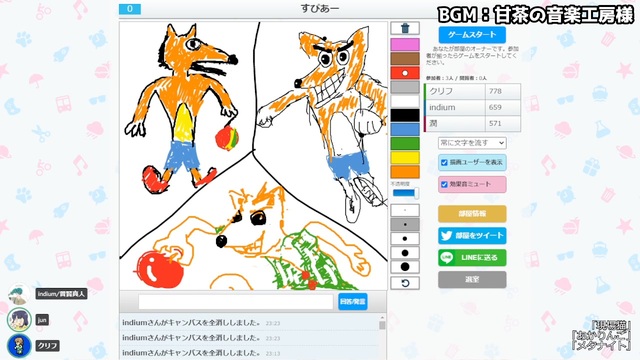Toggle the 描画ユーザーを表示 checkbox
Image resolution: width=640 pixels, height=360 pixels.
pyautogui.click(x=444, y=162)
